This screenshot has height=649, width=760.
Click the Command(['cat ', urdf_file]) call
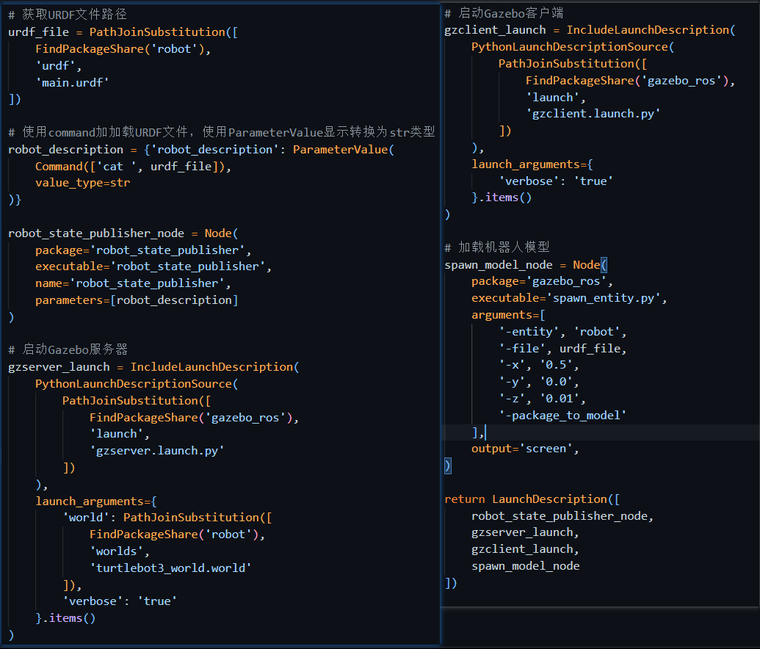(x=133, y=166)
